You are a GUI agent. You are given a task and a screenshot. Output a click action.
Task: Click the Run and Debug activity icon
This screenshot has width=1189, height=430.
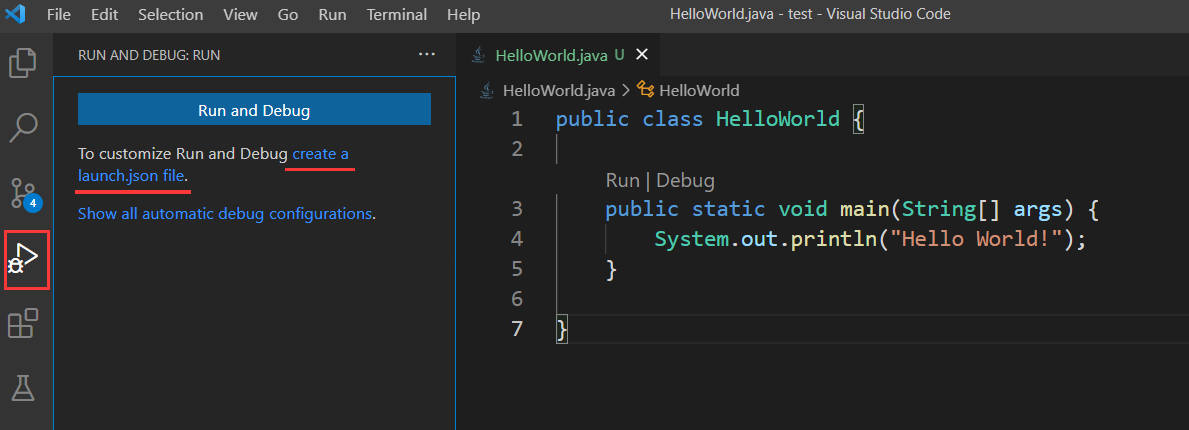[26, 259]
